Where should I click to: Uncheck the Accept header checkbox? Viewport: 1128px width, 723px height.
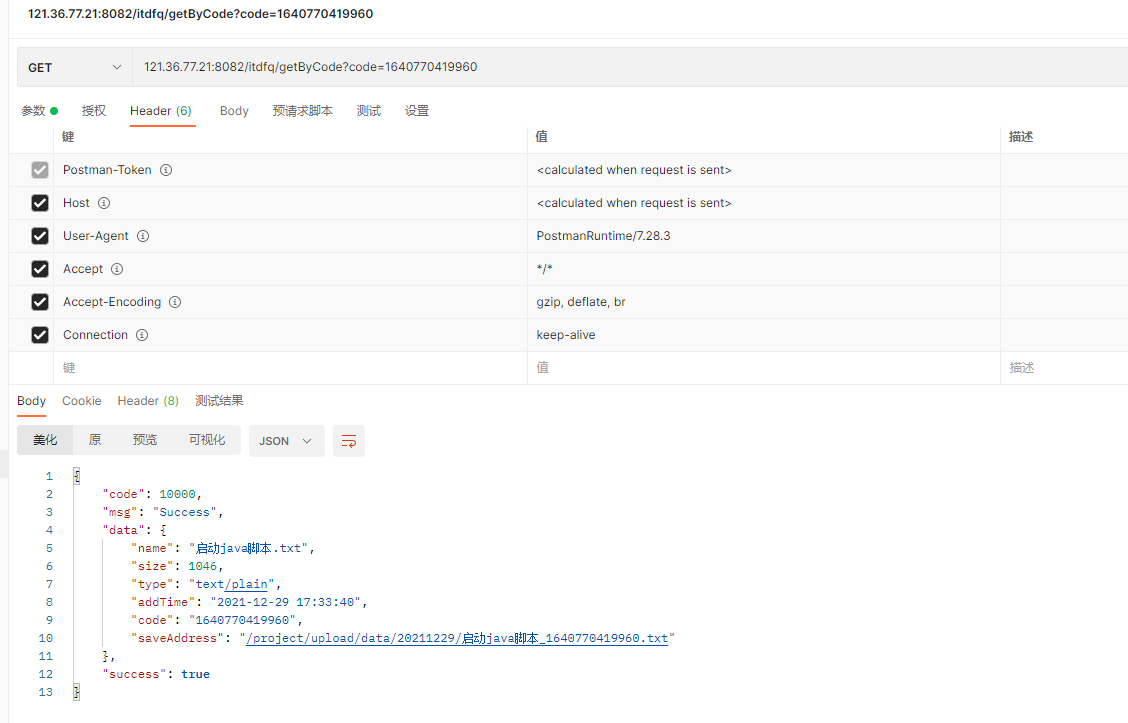(40, 269)
